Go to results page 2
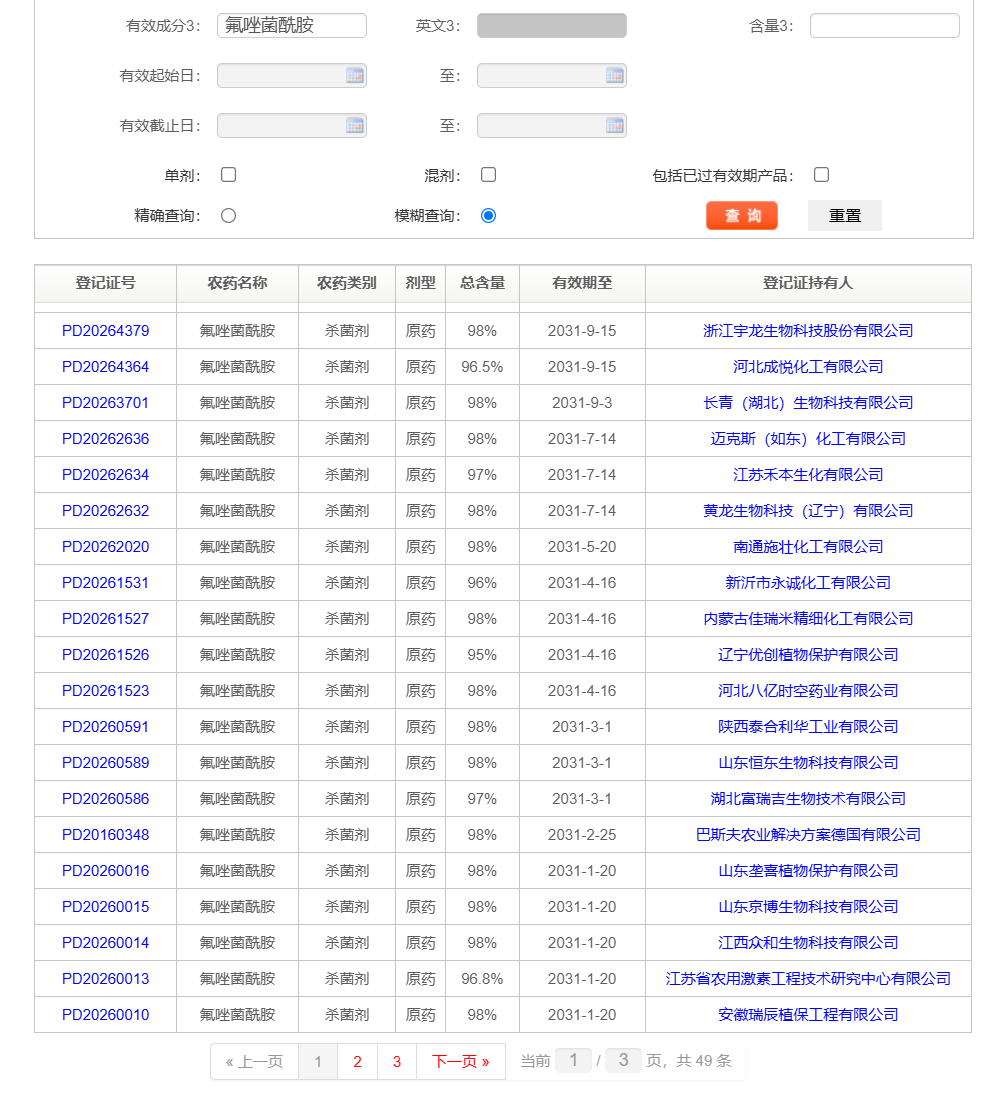This screenshot has width=1007, height=1095. click(x=358, y=1061)
